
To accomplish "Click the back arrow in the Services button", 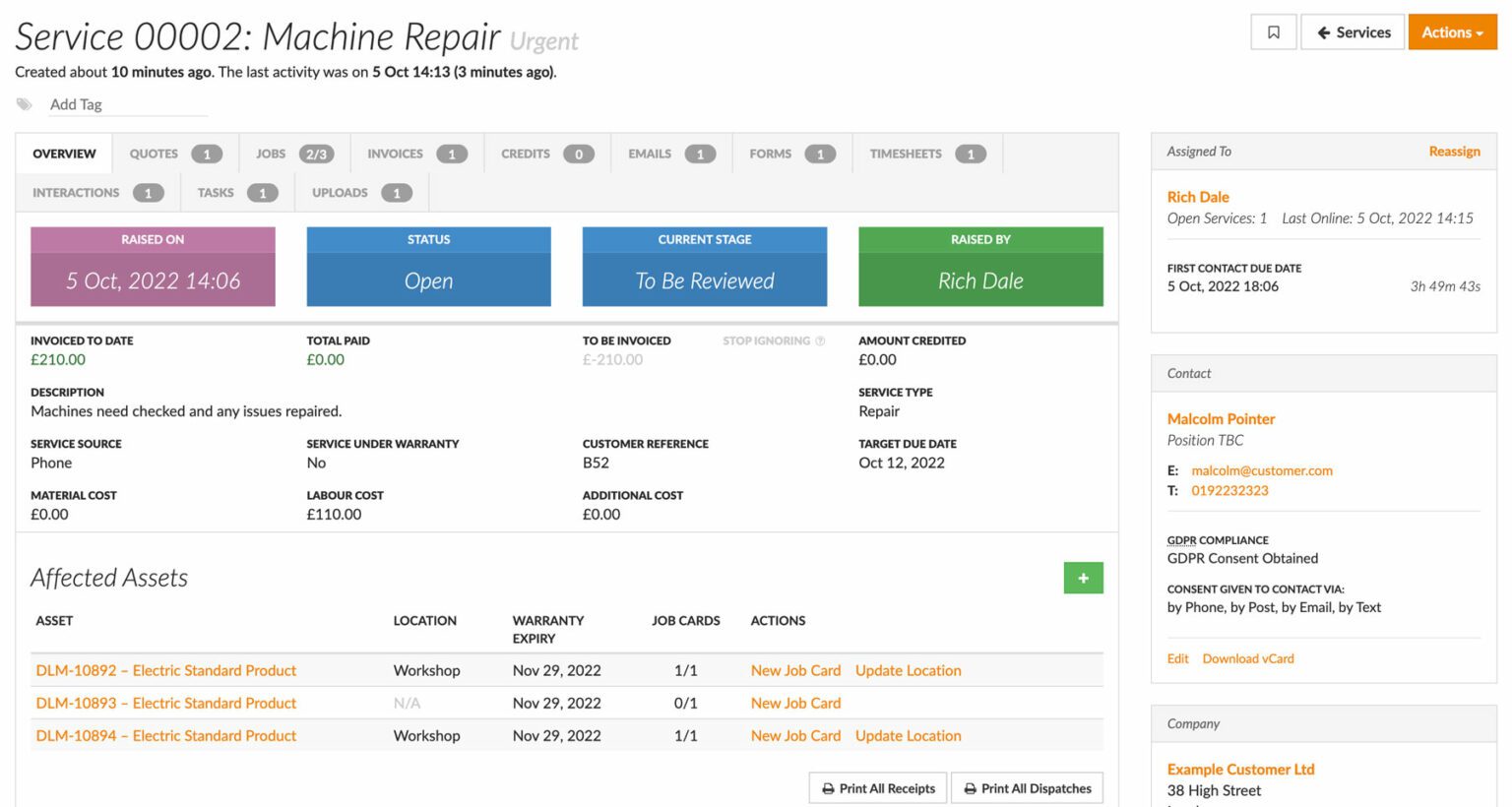I will pyautogui.click(x=1324, y=31).
